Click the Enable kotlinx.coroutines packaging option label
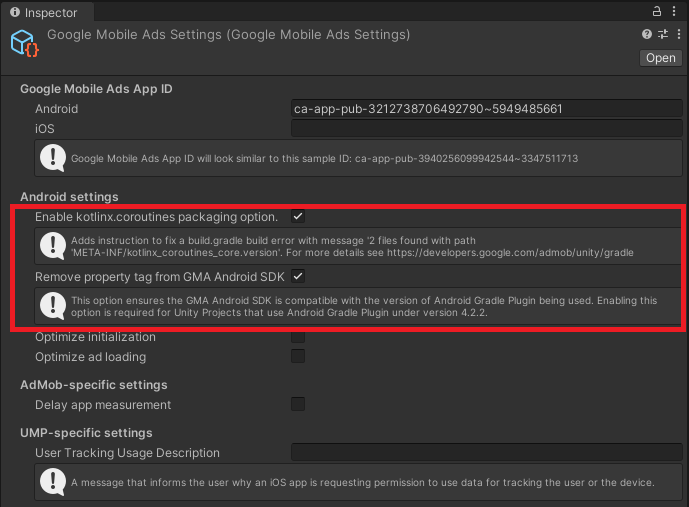The image size is (689, 507). pyautogui.click(x=156, y=217)
